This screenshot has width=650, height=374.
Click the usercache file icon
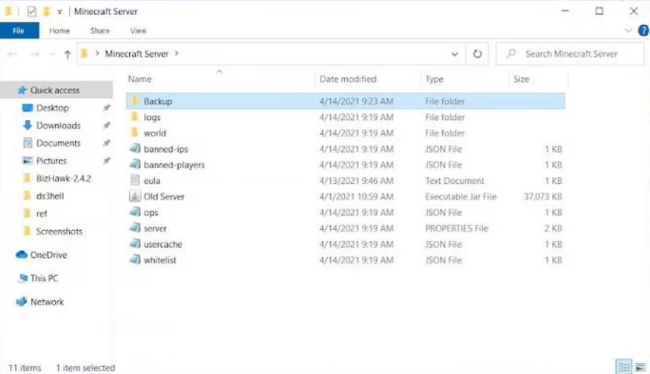[x=135, y=244]
